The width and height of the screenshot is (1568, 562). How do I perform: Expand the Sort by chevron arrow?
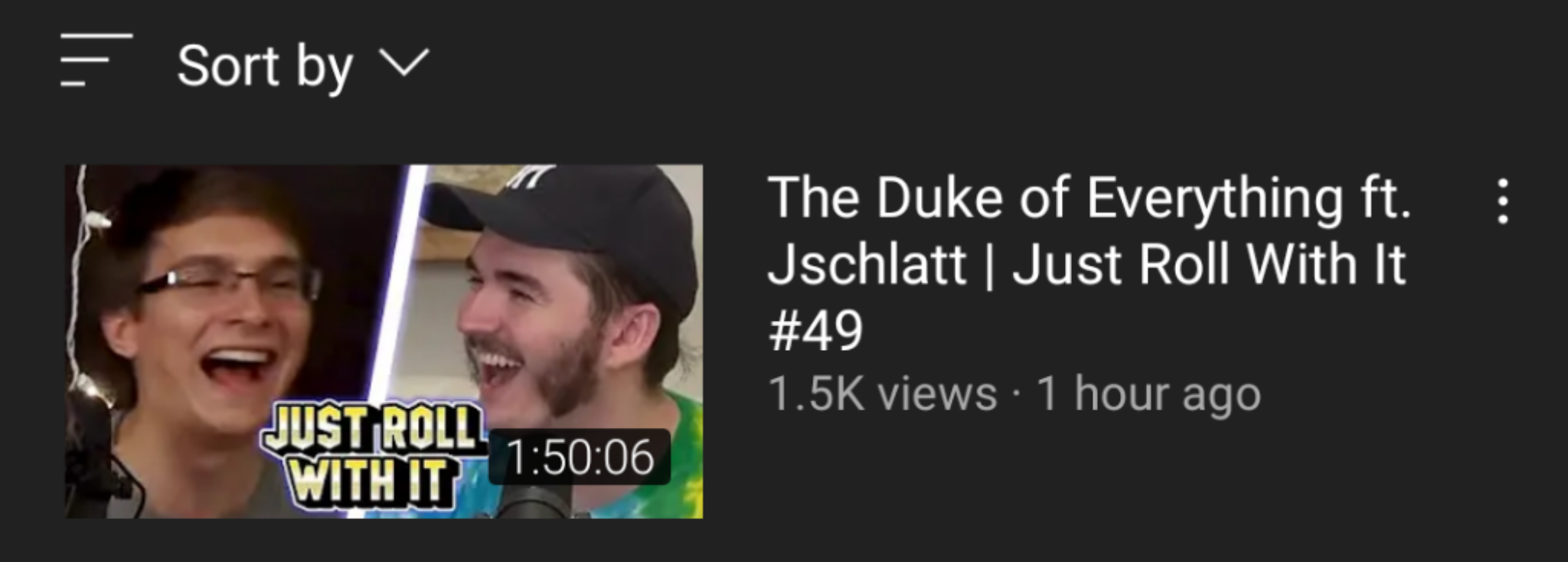[404, 63]
